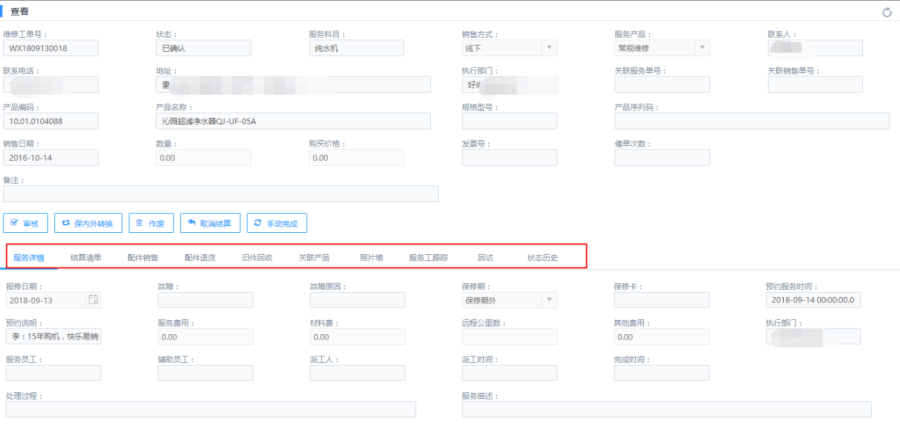This screenshot has height=426, width=900.
Task: Go to the 旧件回收 tab
Action: click(257, 258)
